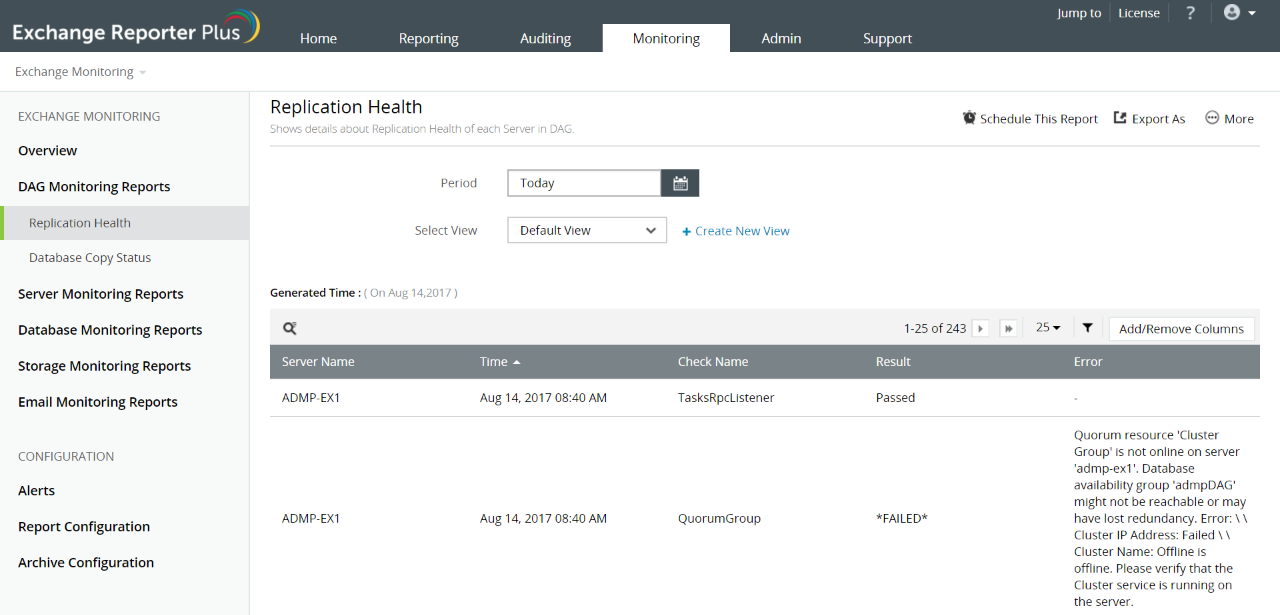Open Database Copy Status report
1280x615 pixels.
pyautogui.click(x=90, y=258)
